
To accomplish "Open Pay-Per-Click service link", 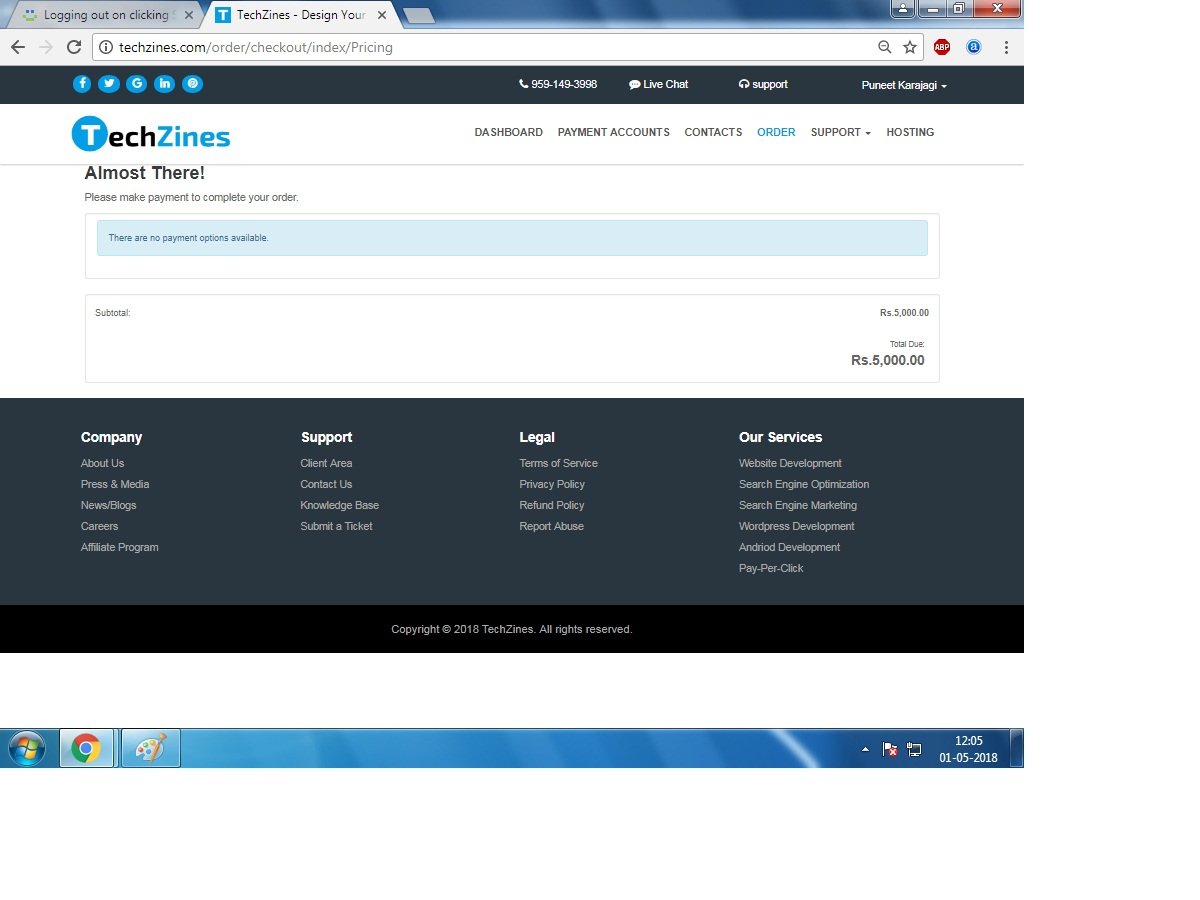I will 771,568.
